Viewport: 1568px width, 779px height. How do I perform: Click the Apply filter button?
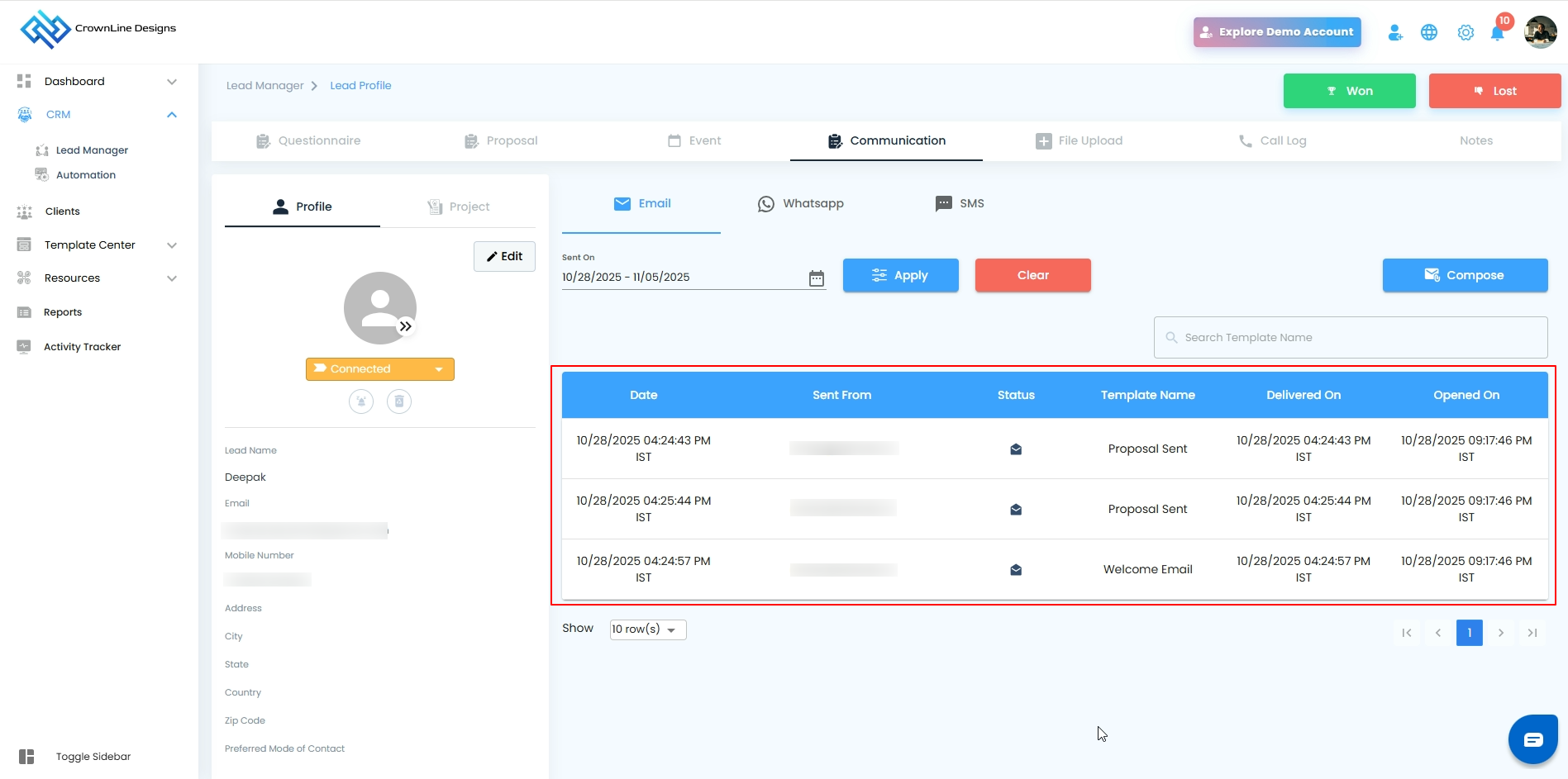(901, 275)
